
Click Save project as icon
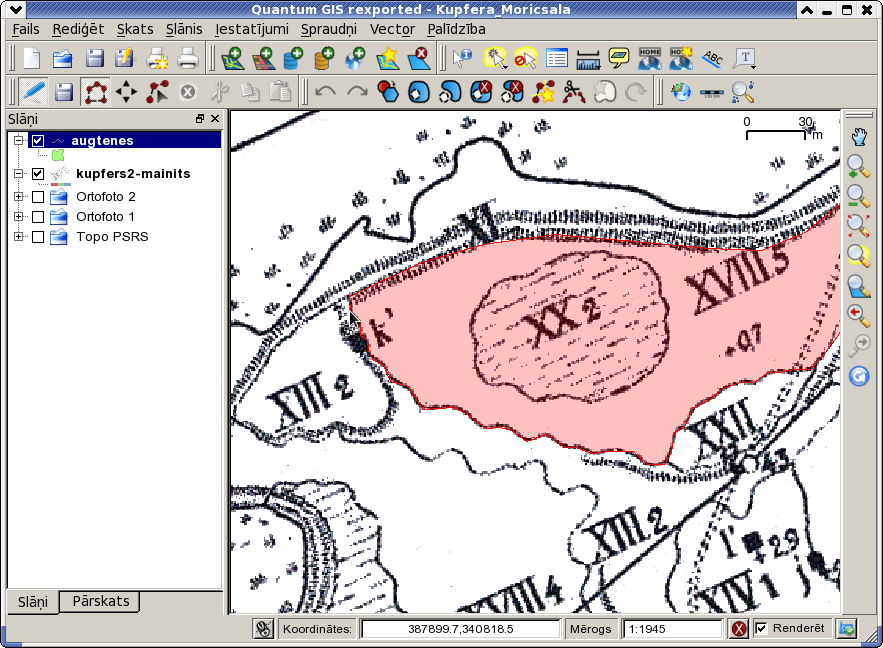[x=124, y=58]
